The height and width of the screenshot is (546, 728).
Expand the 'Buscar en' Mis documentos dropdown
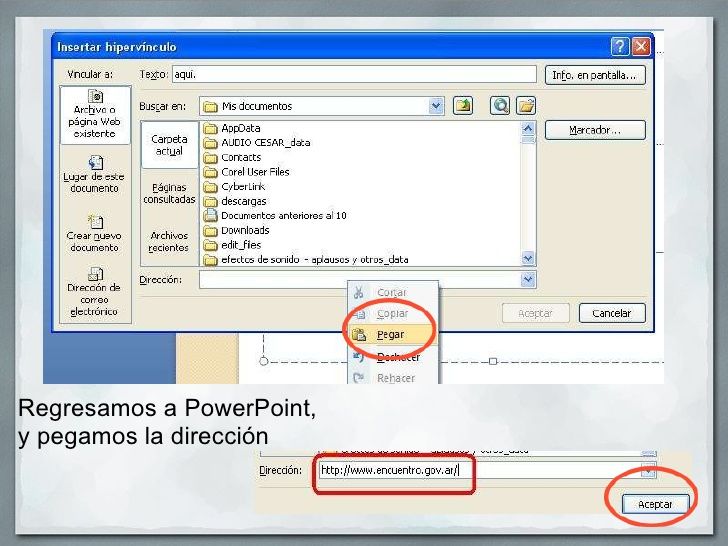(x=436, y=106)
